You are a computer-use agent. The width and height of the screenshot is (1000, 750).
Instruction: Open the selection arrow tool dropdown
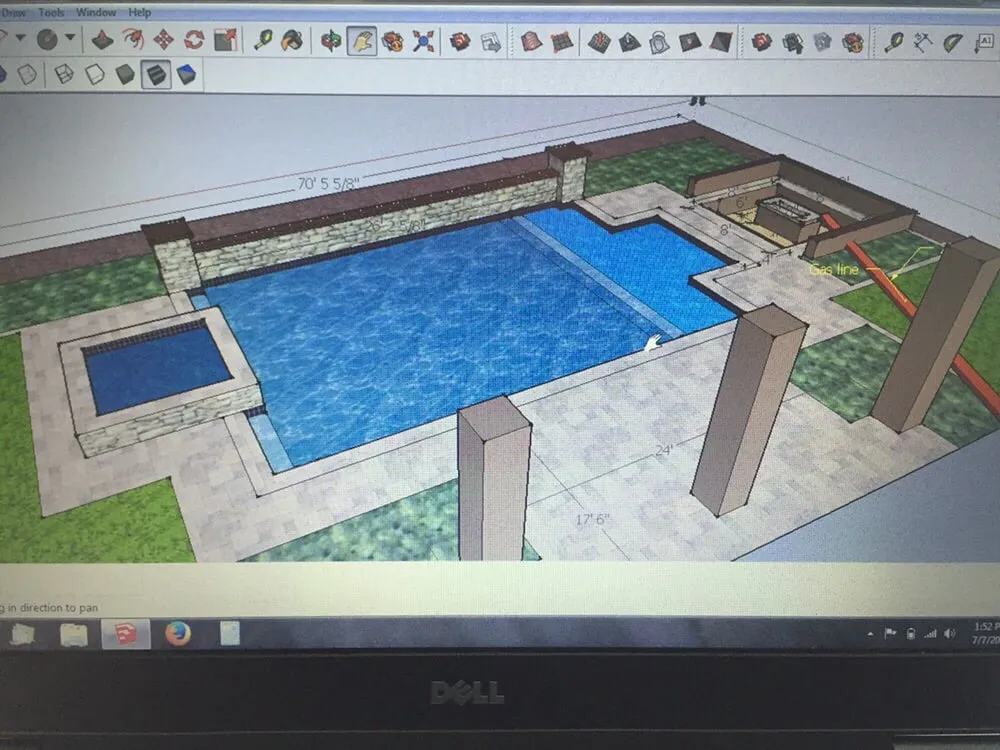tap(21, 38)
